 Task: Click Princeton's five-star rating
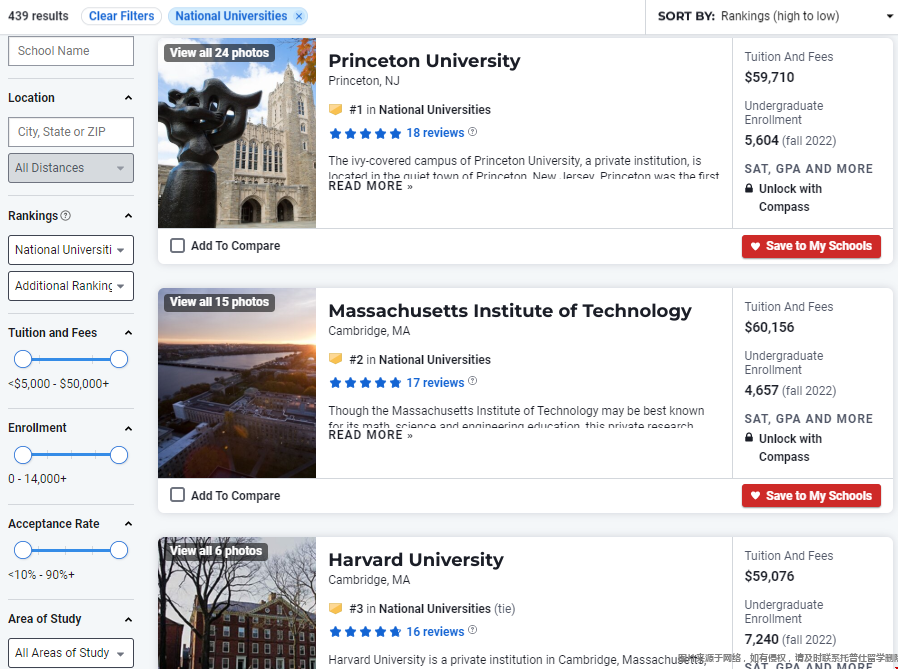pos(365,133)
